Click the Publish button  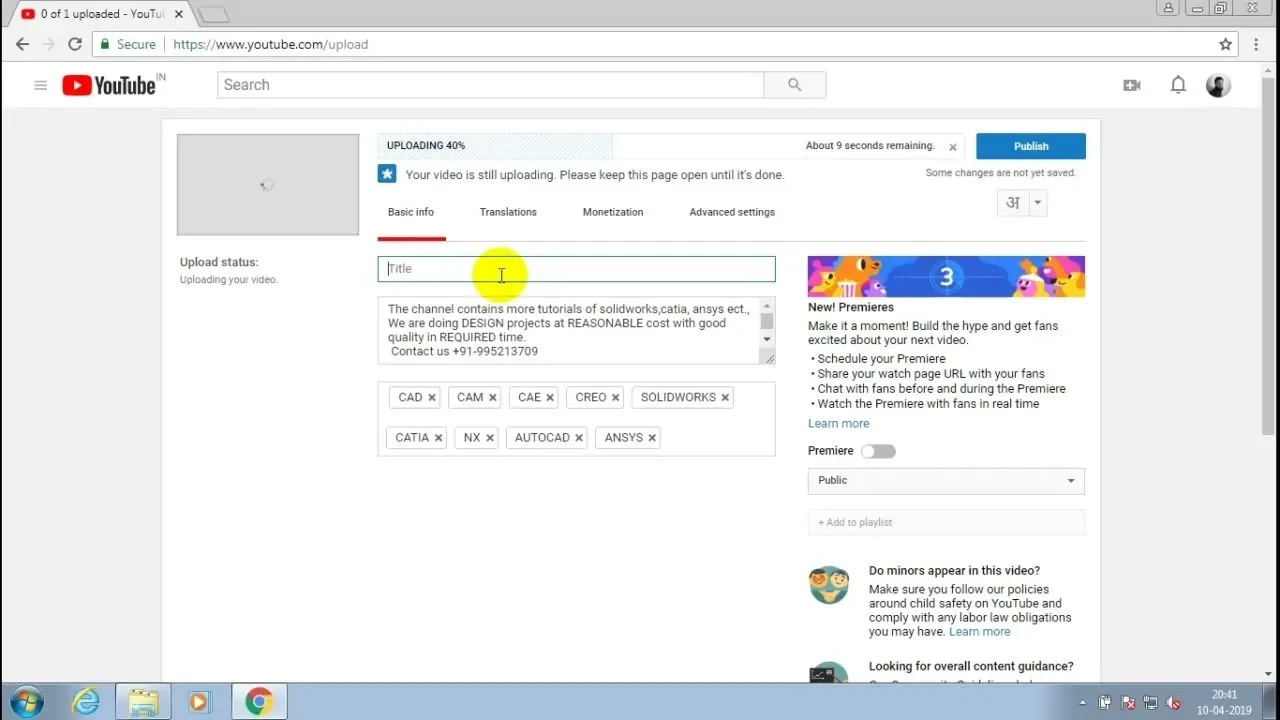[x=1031, y=146]
